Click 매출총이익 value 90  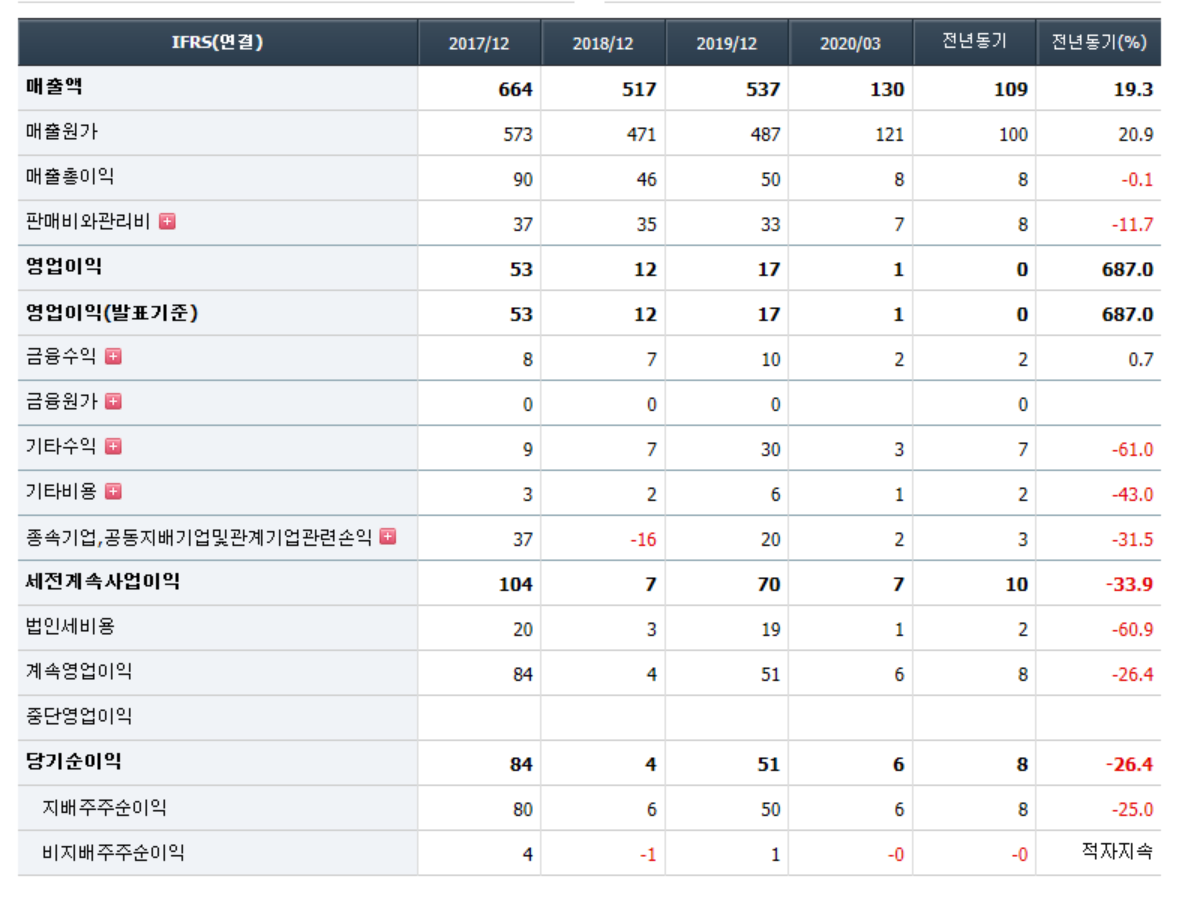point(523,180)
